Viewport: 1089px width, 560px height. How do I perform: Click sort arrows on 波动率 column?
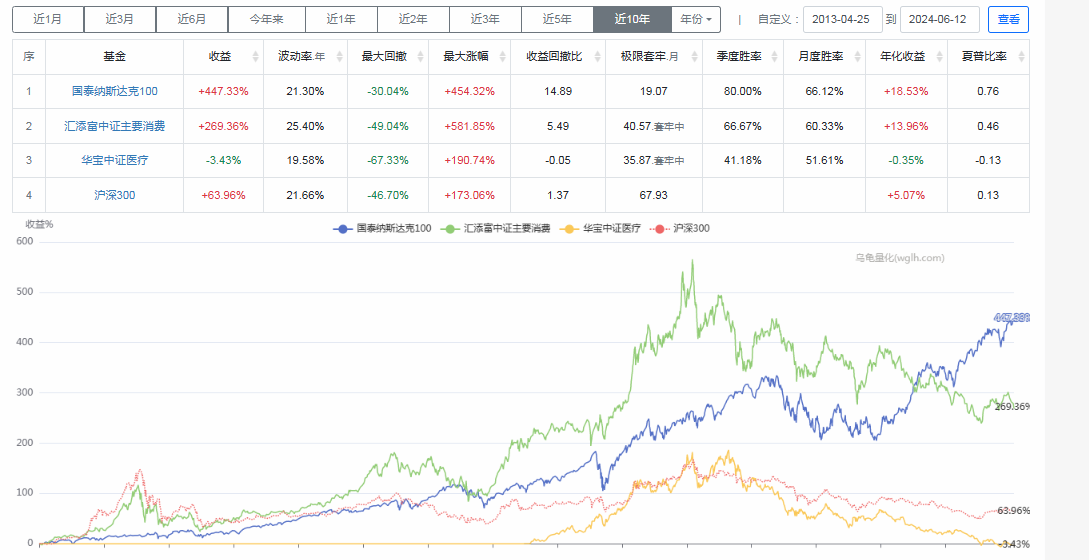click(x=338, y=57)
